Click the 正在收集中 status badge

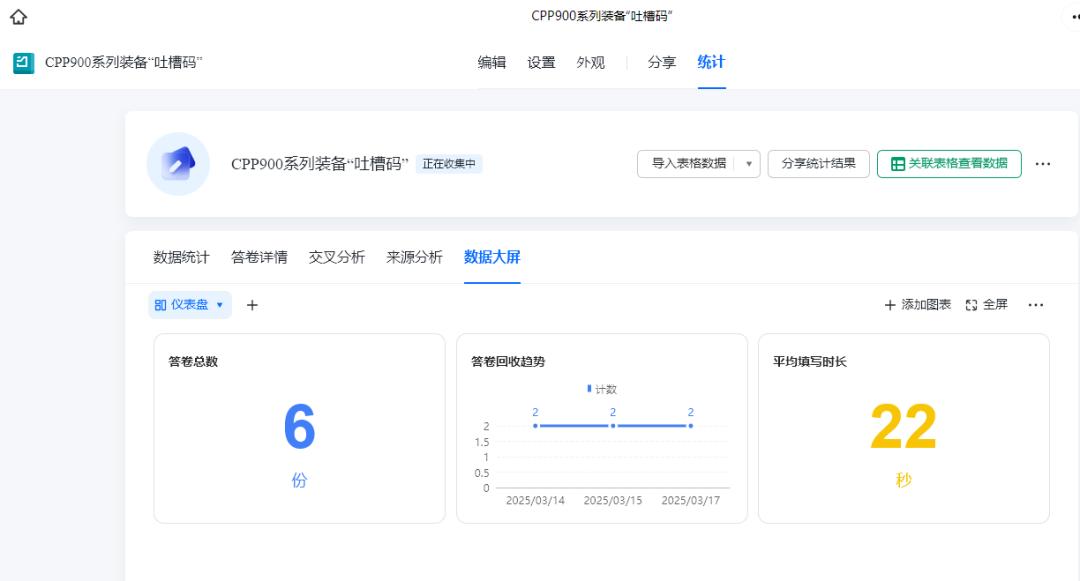click(x=449, y=164)
